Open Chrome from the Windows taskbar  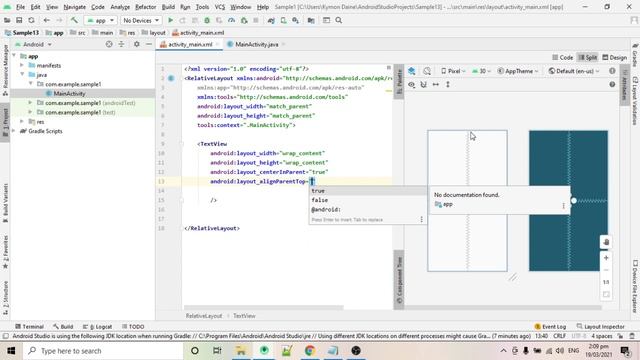click(x=310, y=351)
